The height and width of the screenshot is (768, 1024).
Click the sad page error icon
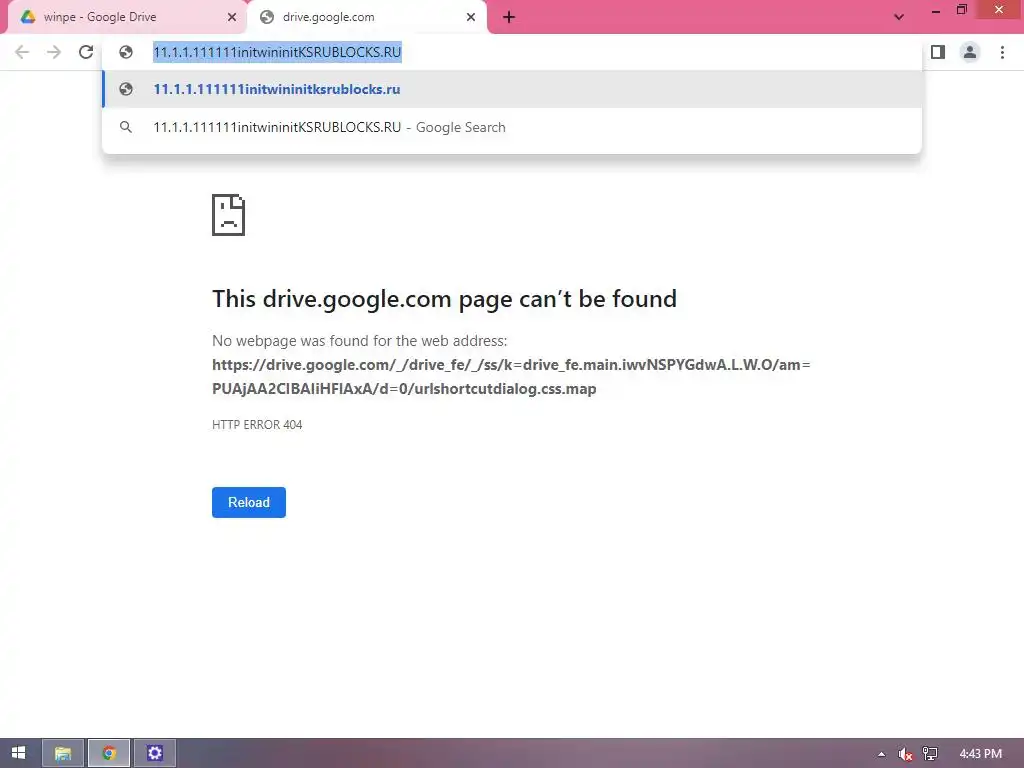[228, 215]
